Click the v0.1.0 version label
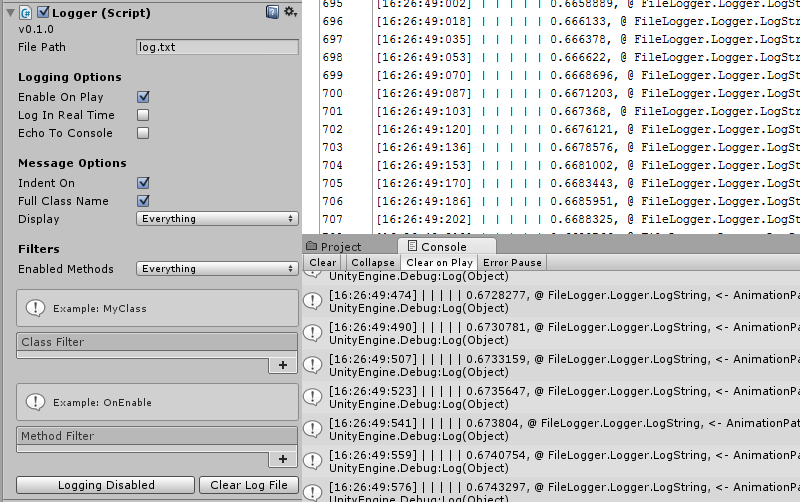 pos(36,29)
